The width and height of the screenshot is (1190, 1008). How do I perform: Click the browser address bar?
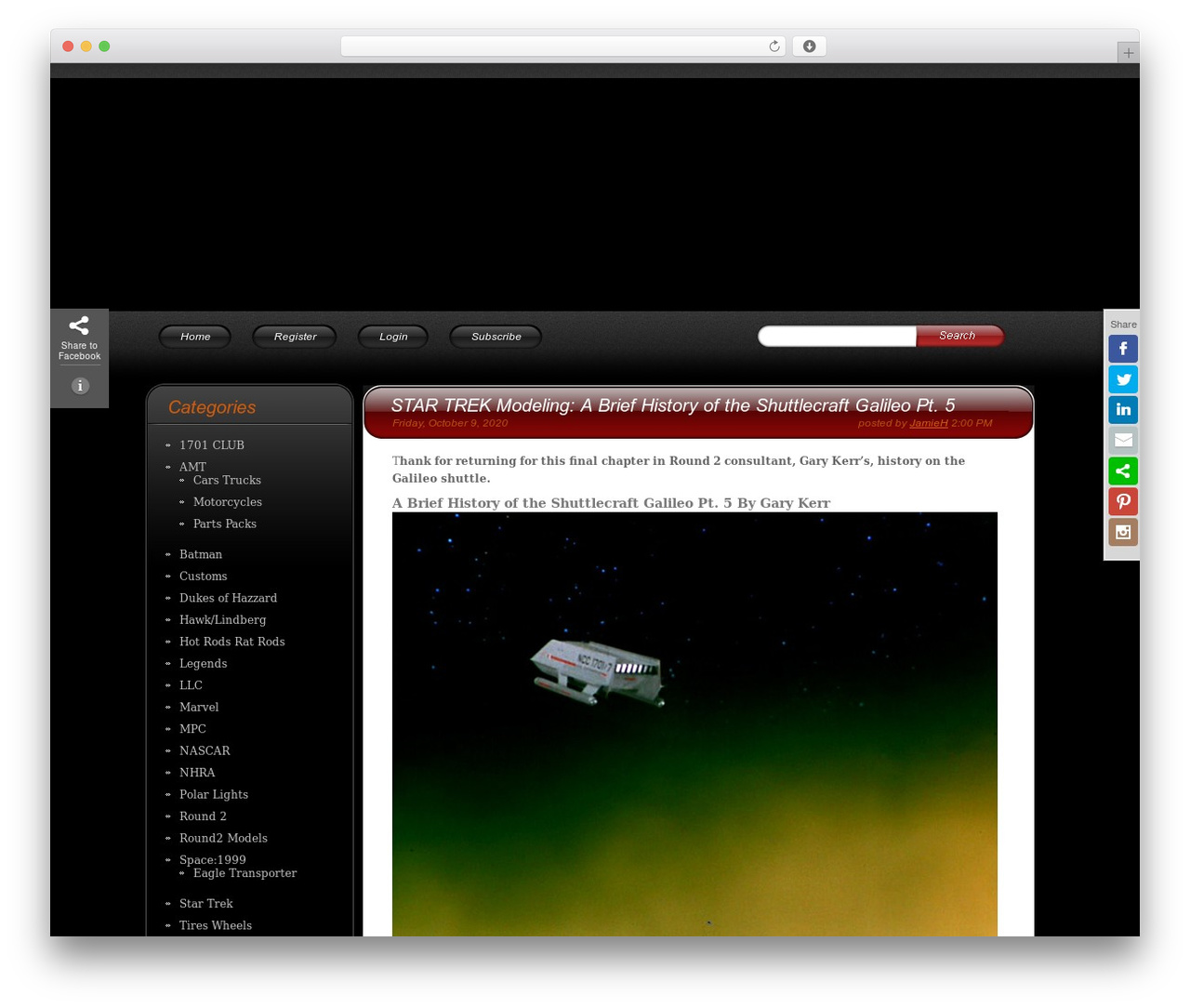click(x=563, y=46)
